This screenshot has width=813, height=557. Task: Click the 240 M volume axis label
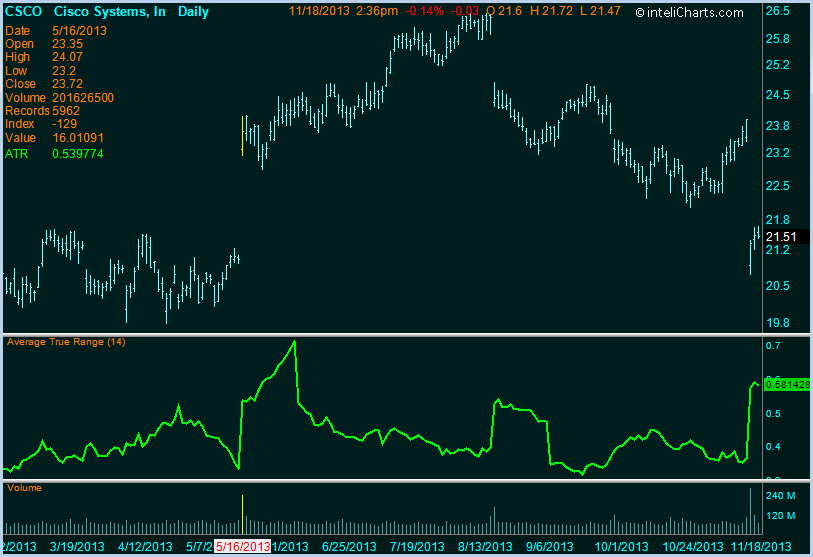pyautogui.click(x=780, y=496)
